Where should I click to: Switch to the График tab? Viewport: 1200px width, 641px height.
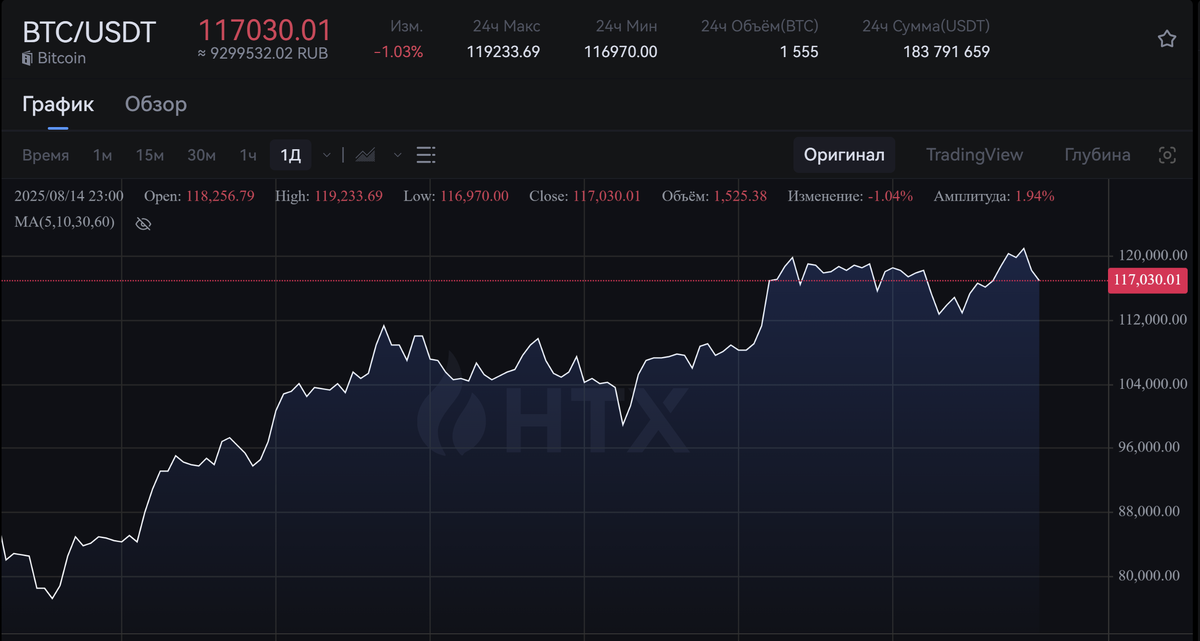58,104
